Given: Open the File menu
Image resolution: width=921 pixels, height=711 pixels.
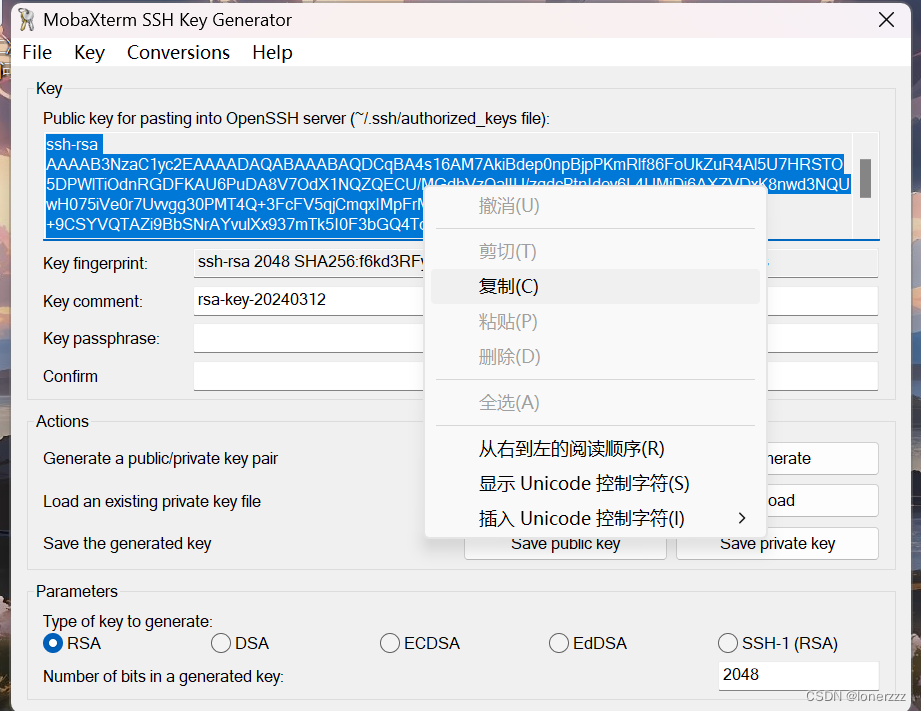Looking at the screenshot, I should click(36, 52).
